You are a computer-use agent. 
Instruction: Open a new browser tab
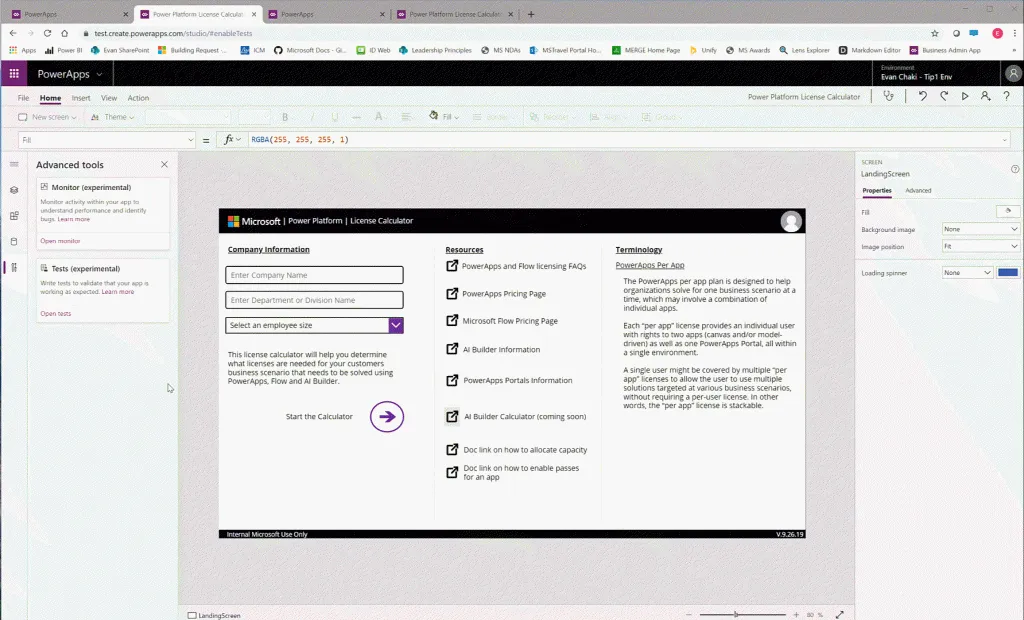pos(531,14)
